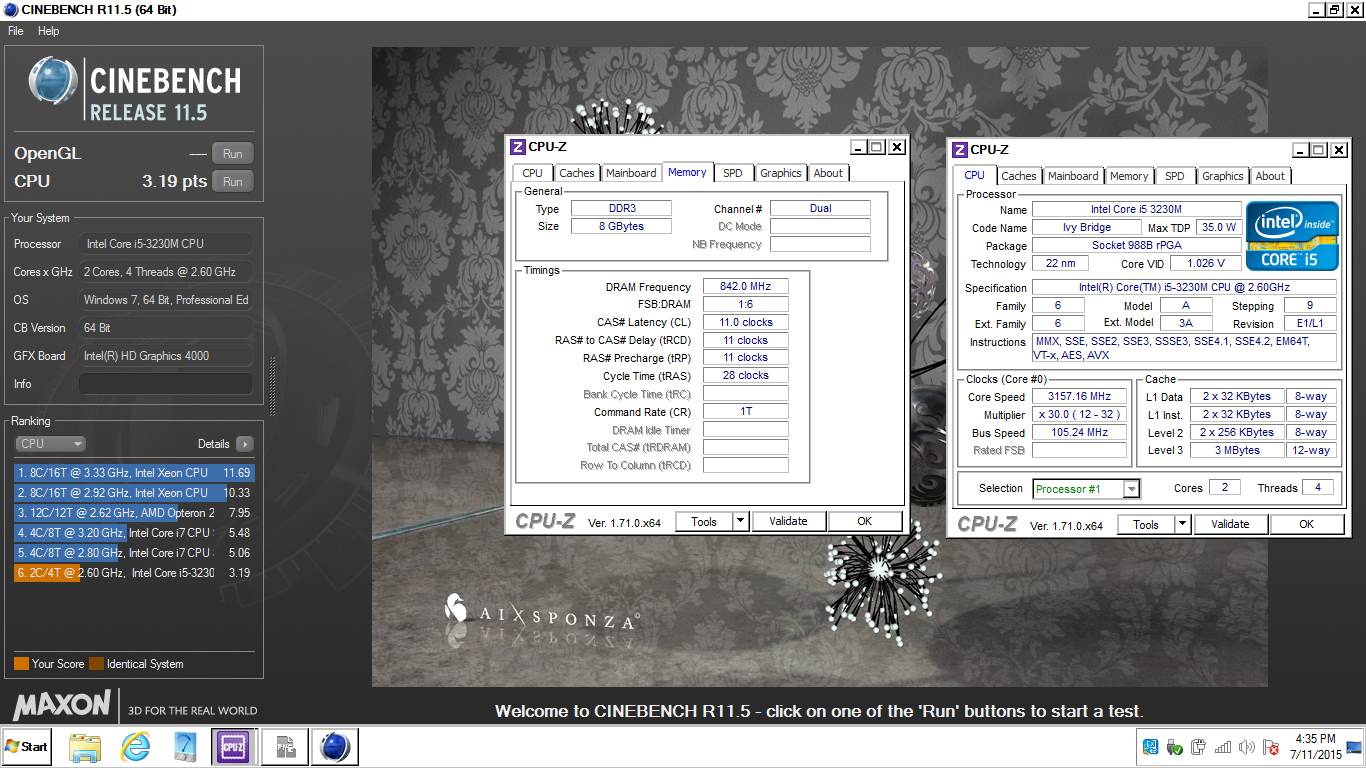Open the PNG file taskbar item
The height and width of the screenshot is (768, 1366).
pyautogui.click(x=285, y=747)
